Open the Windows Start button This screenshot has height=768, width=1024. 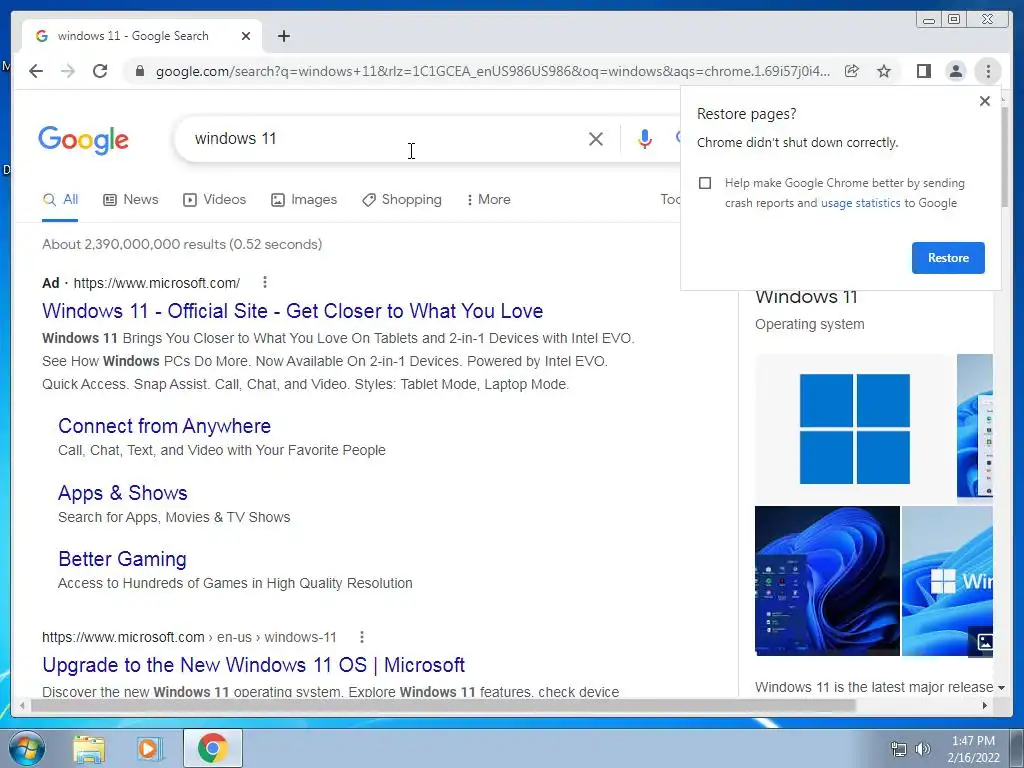(27, 748)
